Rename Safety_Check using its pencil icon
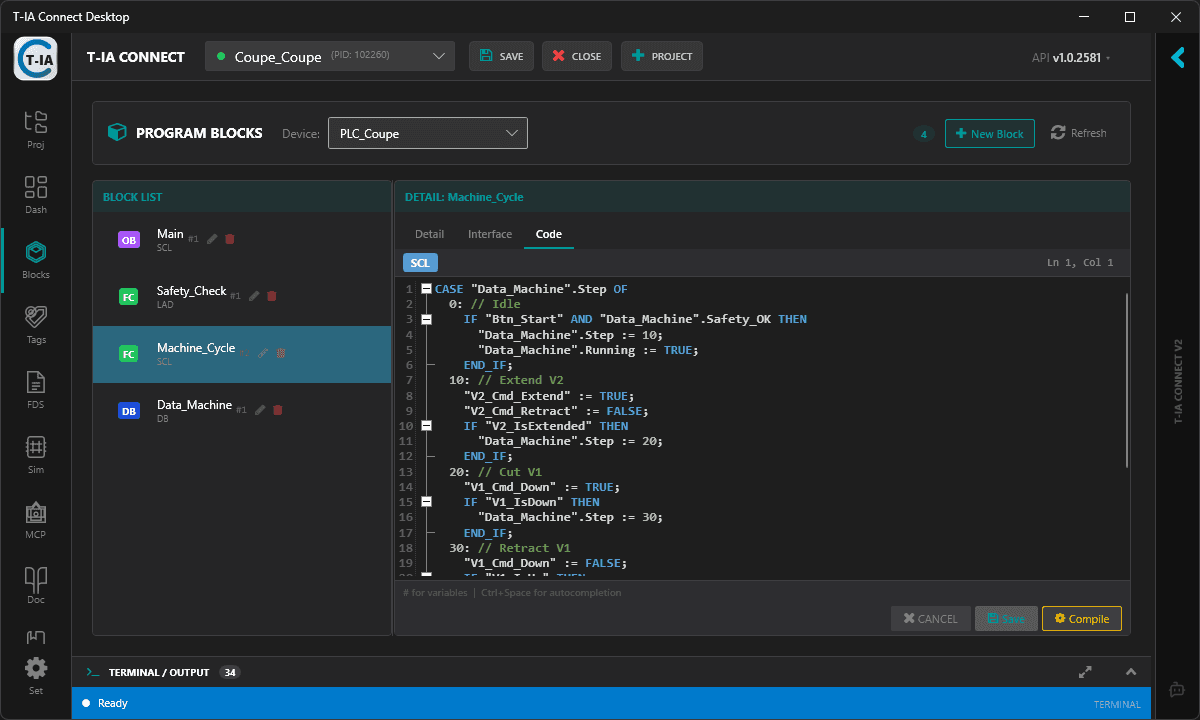 (254, 296)
